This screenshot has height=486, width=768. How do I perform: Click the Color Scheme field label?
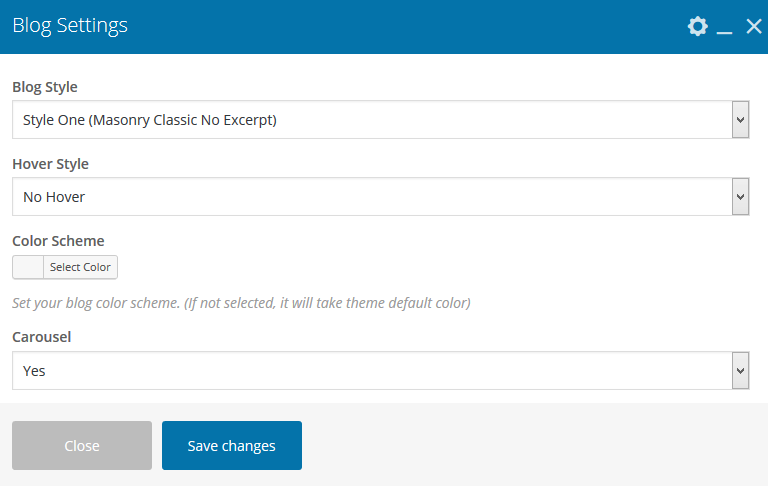click(x=58, y=241)
